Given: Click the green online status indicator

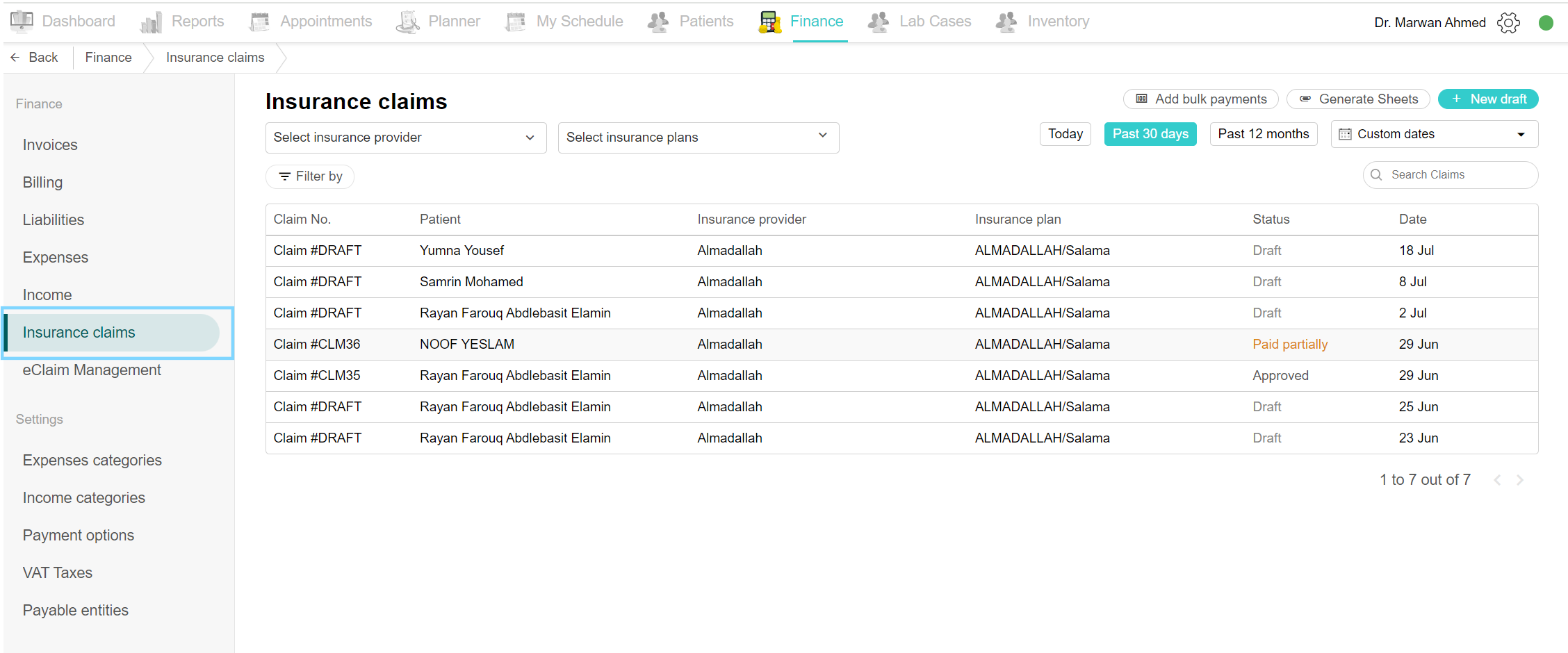Looking at the screenshot, I should pyautogui.click(x=1546, y=23).
